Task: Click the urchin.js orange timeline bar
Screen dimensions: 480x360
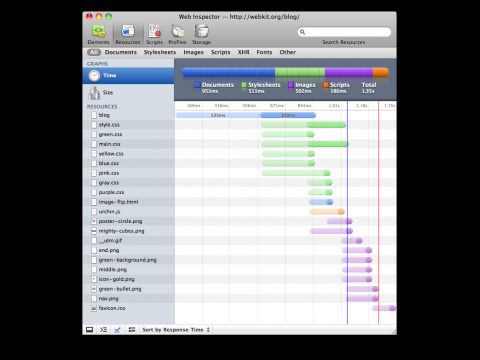Action: (x=327, y=212)
